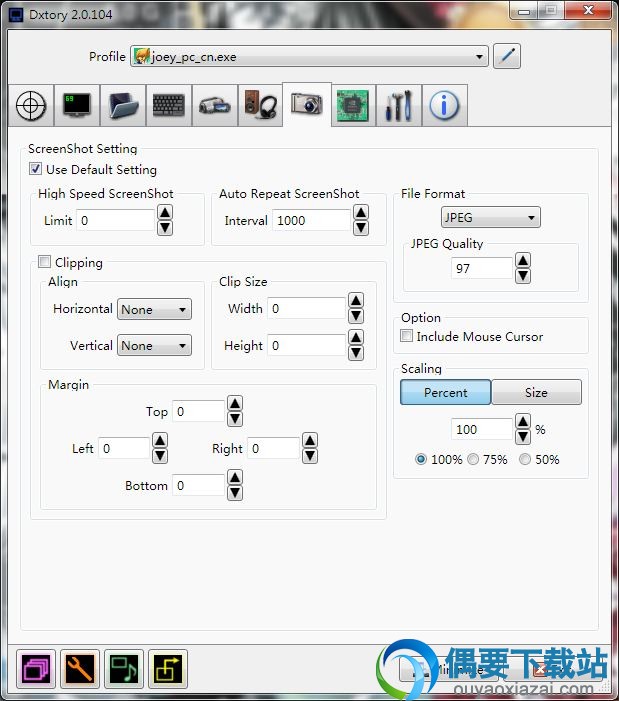Image resolution: width=619 pixels, height=701 pixels.
Task: Increase Clip Size Width value
Action: (x=356, y=300)
